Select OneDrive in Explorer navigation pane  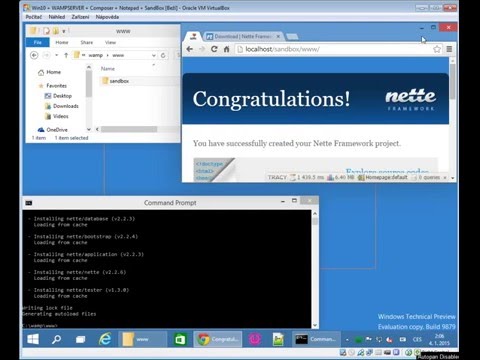(53, 130)
